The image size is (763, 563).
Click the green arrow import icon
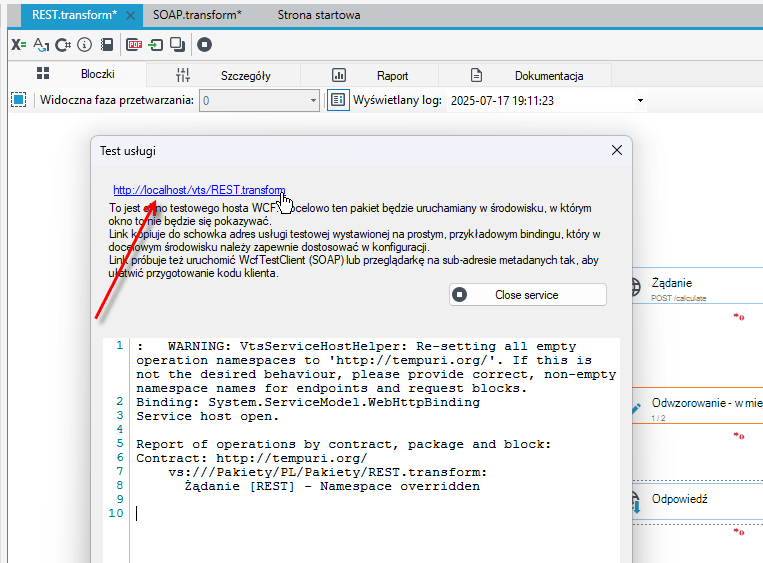(156, 45)
